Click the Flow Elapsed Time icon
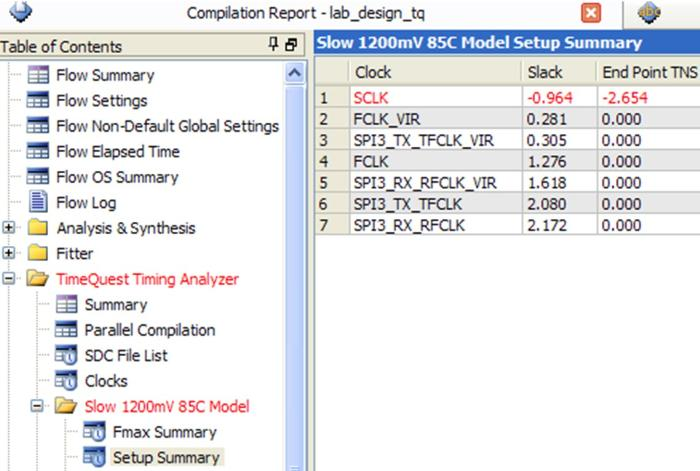The image size is (700, 471). click(38, 151)
